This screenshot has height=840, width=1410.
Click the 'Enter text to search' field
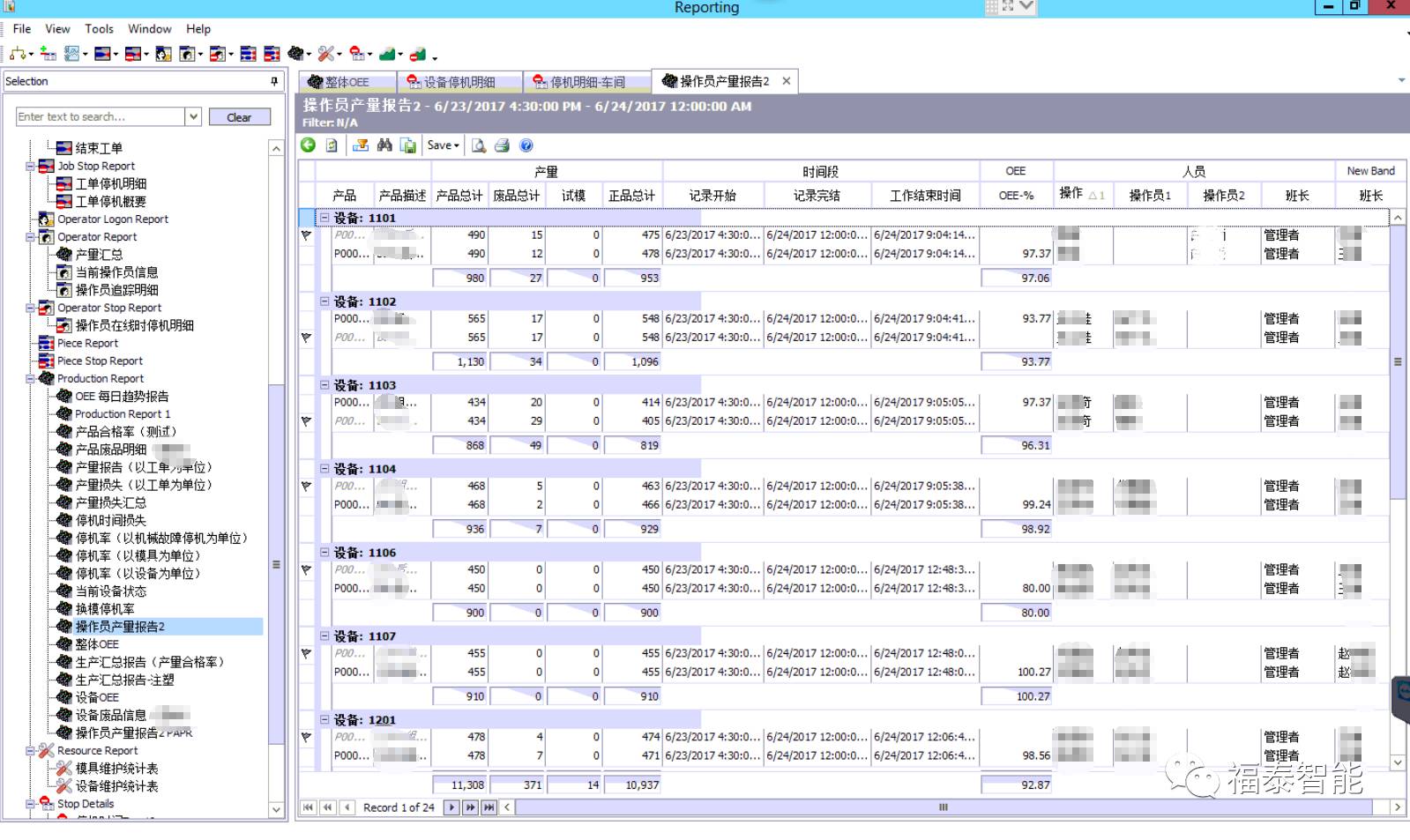coord(100,116)
